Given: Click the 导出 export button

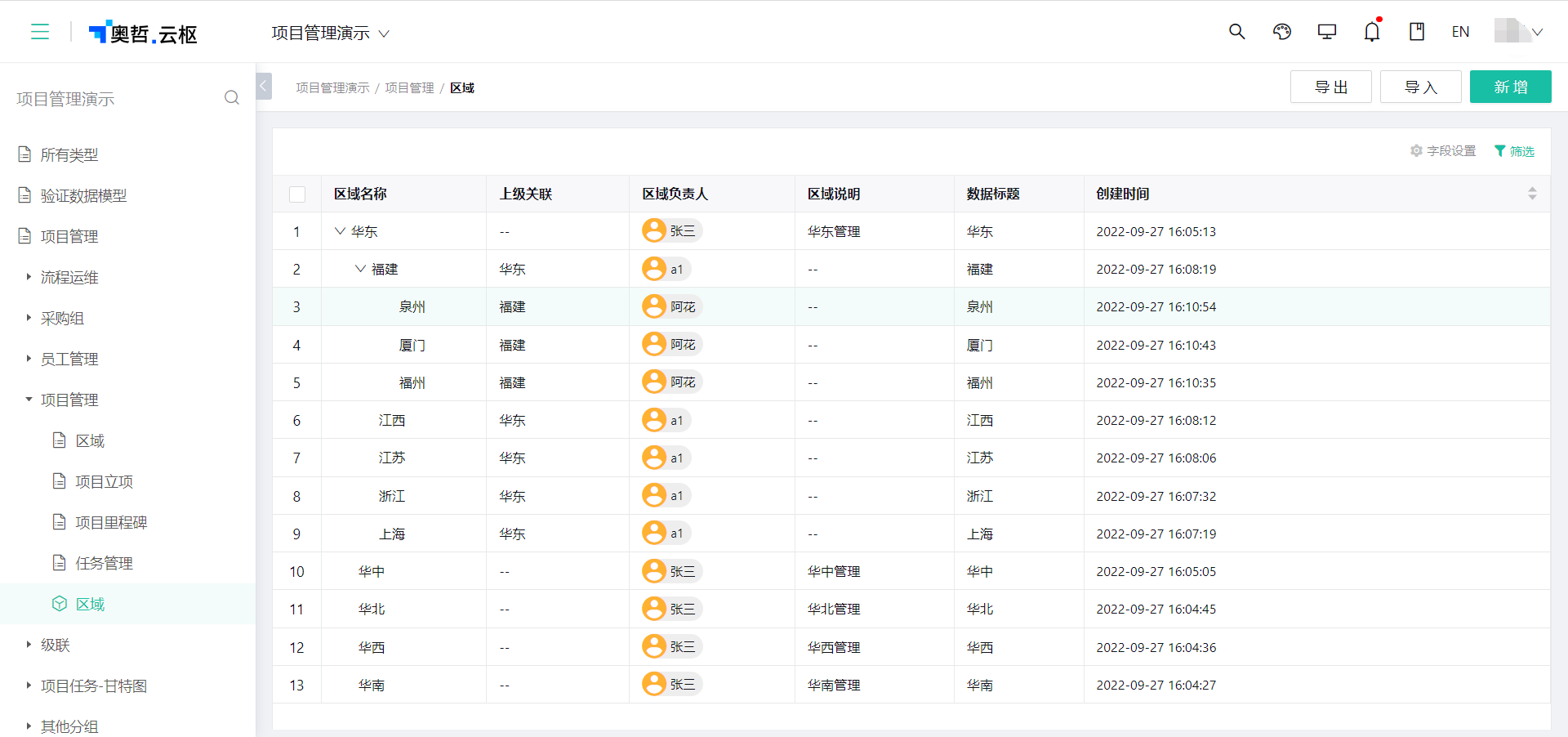Looking at the screenshot, I should coord(1331,87).
